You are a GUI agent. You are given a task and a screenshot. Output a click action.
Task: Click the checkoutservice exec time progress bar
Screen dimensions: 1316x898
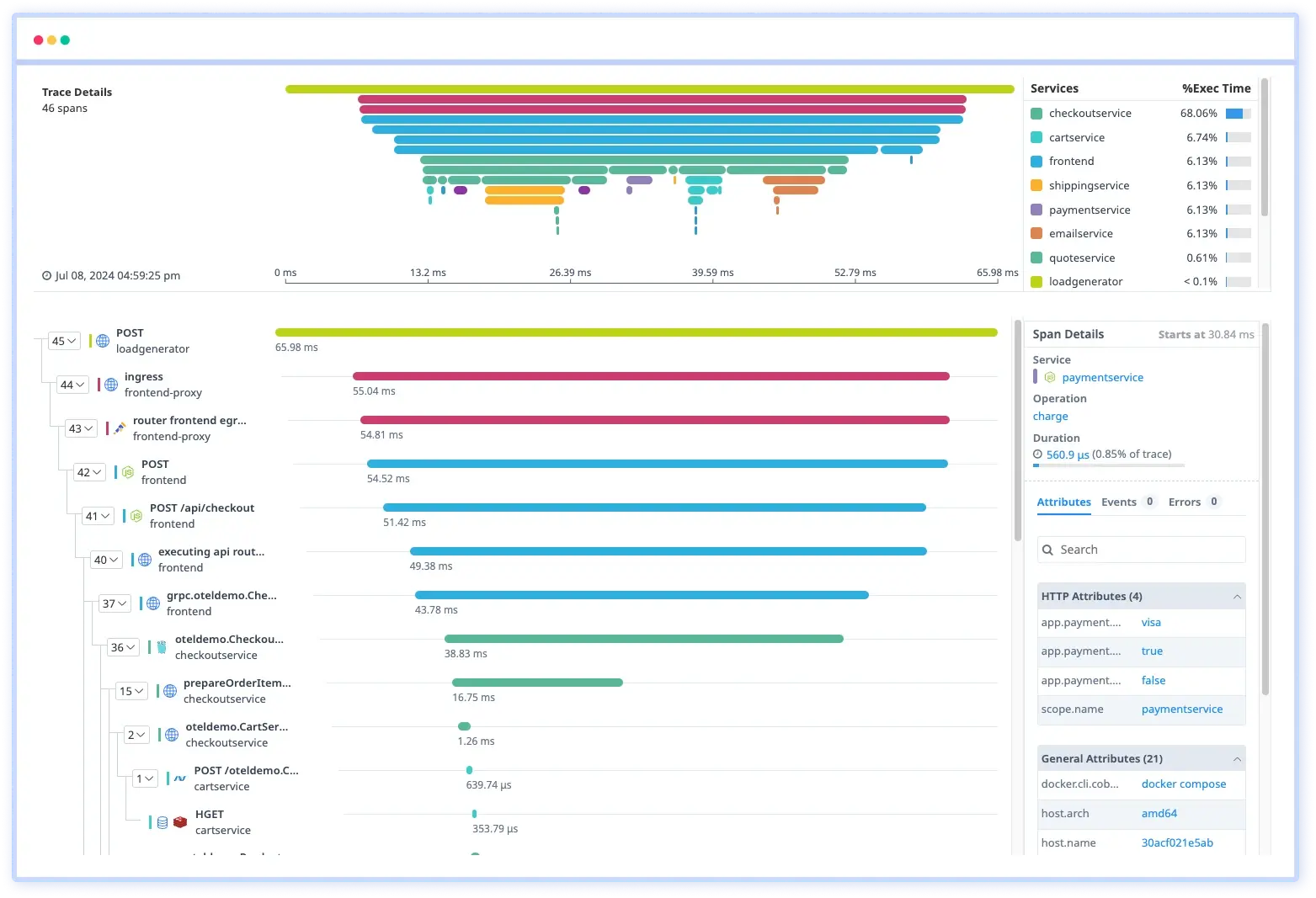1236,113
